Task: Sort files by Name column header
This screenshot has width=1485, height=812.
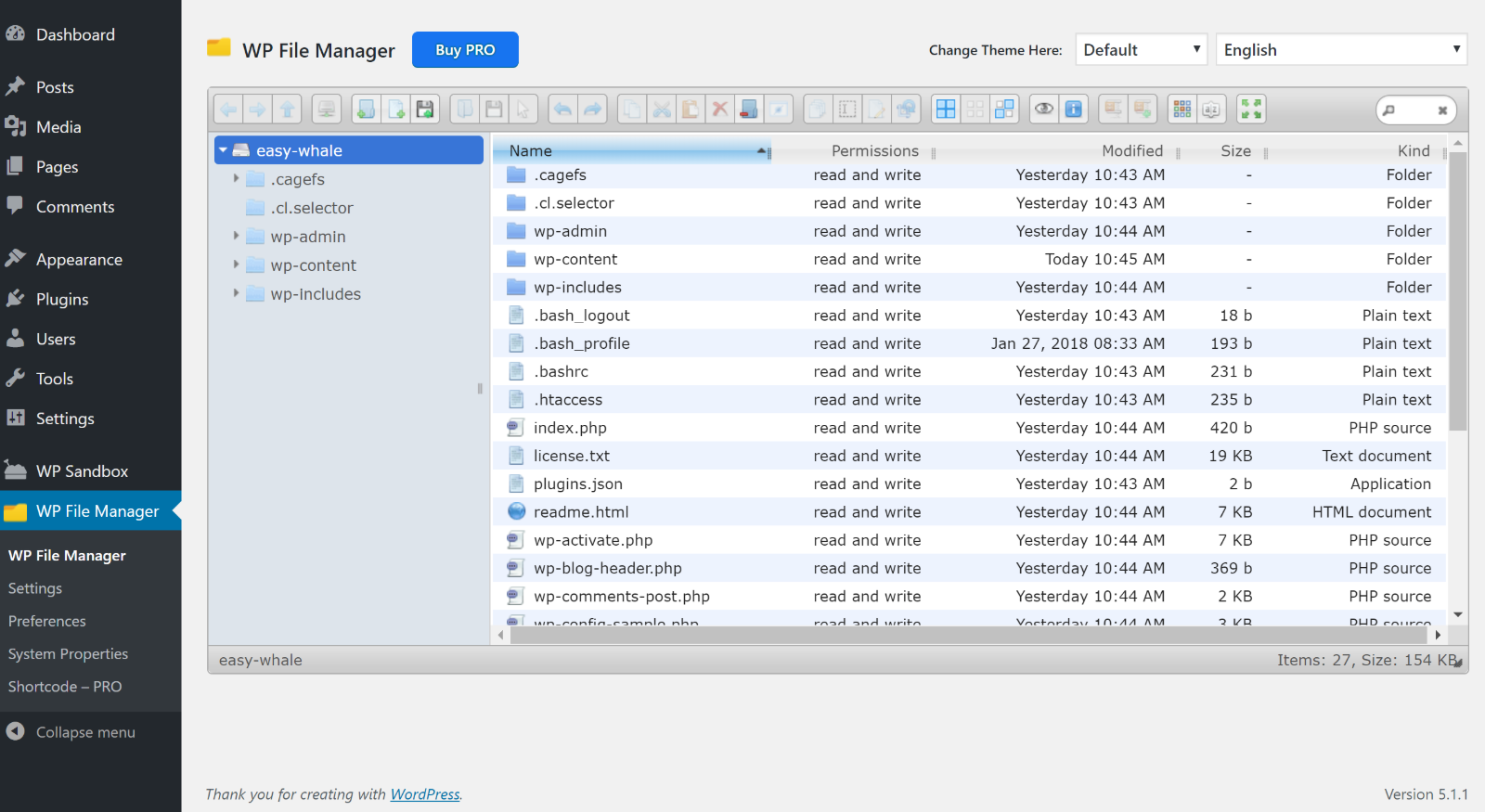Action: 631,150
